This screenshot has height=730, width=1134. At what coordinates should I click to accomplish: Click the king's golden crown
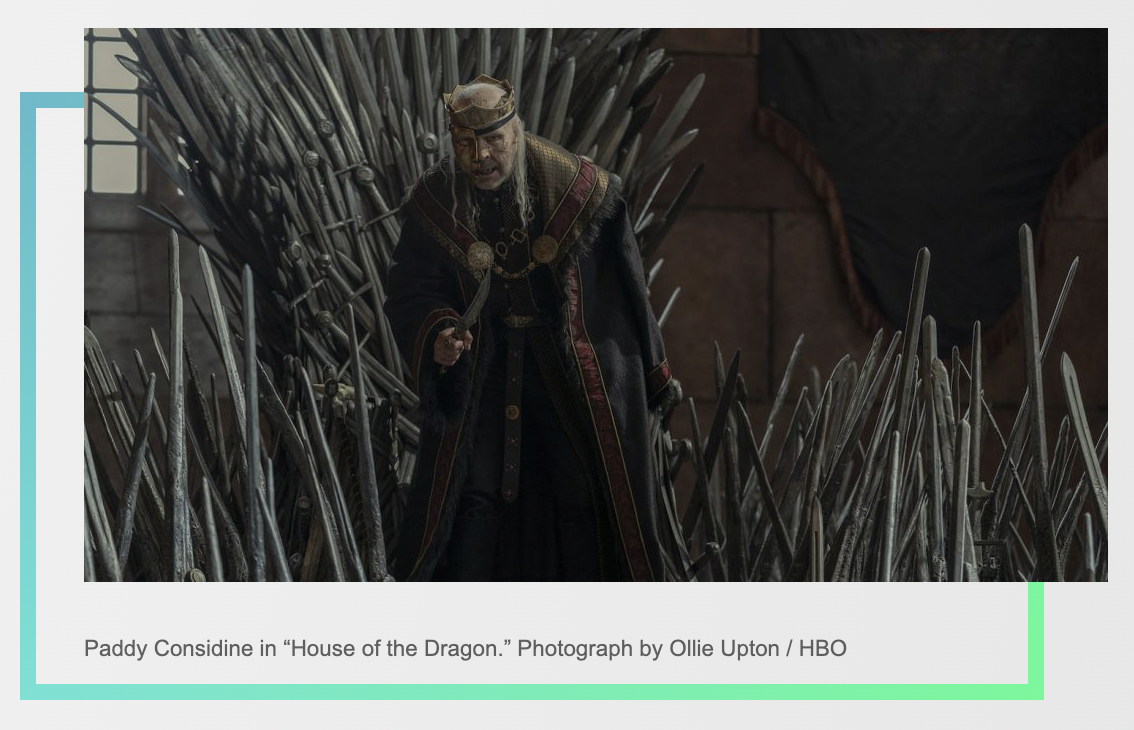(479, 106)
